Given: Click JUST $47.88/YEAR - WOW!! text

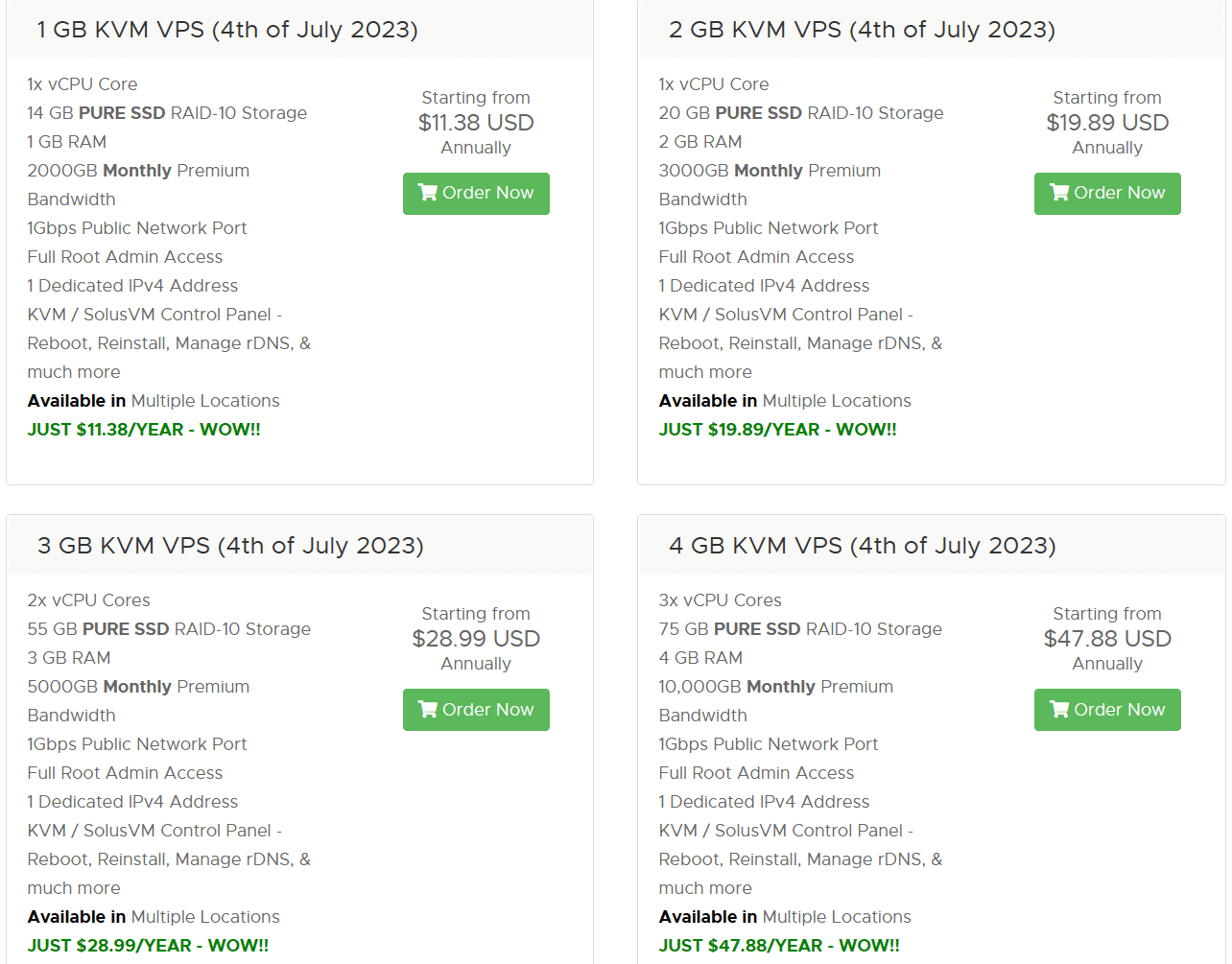Looking at the screenshot, I should [779, 946].
